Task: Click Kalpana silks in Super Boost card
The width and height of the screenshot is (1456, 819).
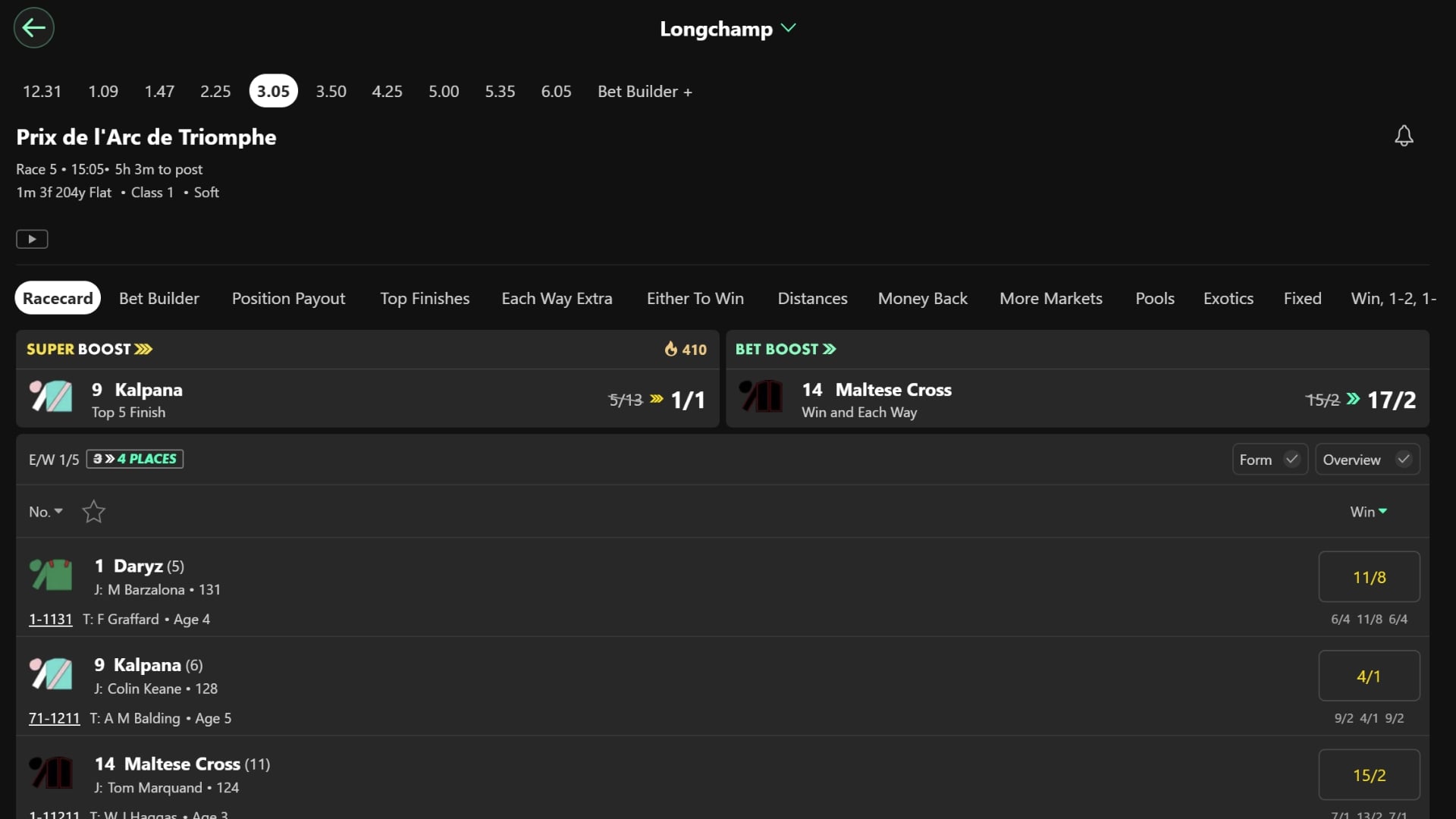Action: (x=51, y=397)
